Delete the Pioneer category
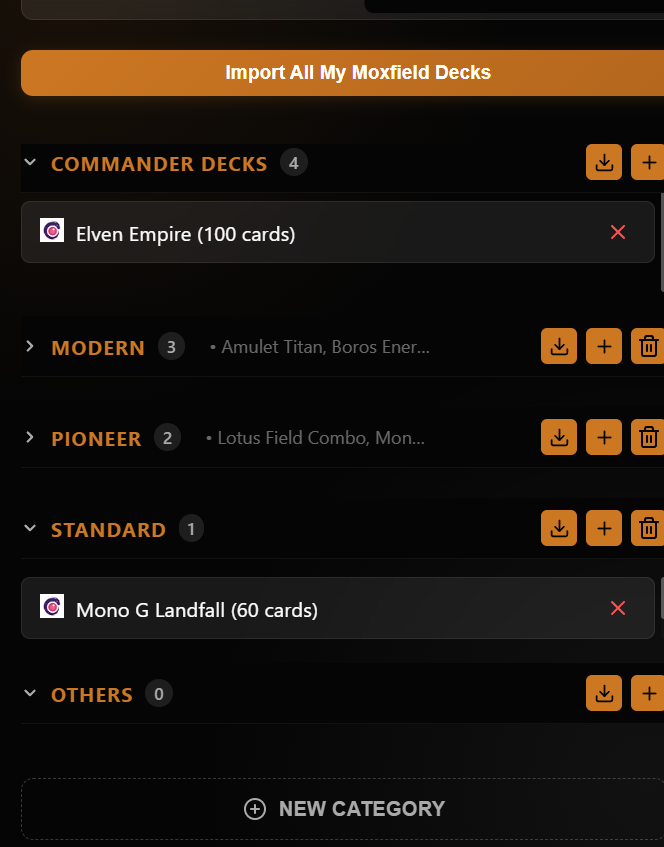The height and width of the screenshot is (847, 664). tap(649, 437)
